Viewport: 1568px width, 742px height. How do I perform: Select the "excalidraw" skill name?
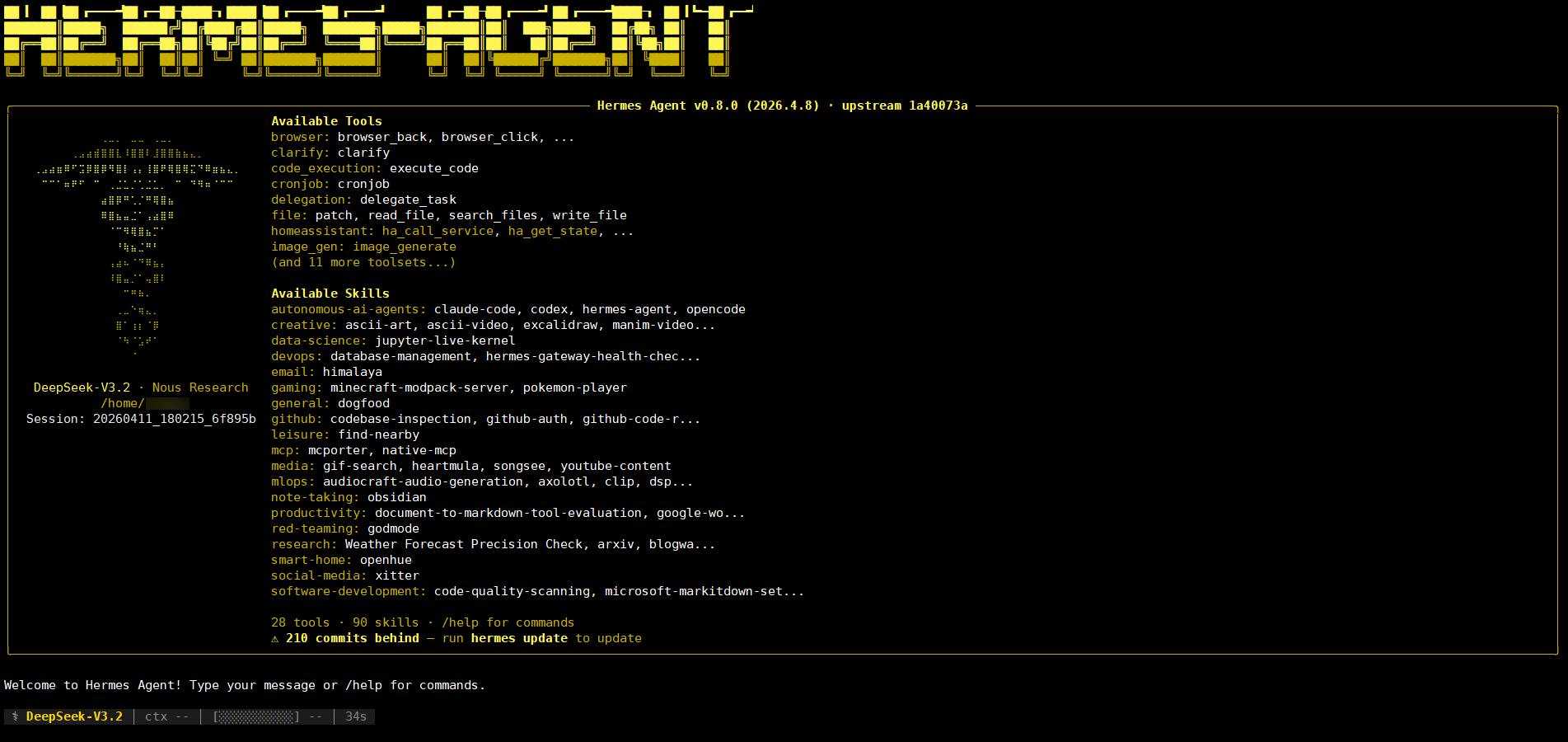pos(560,325)
